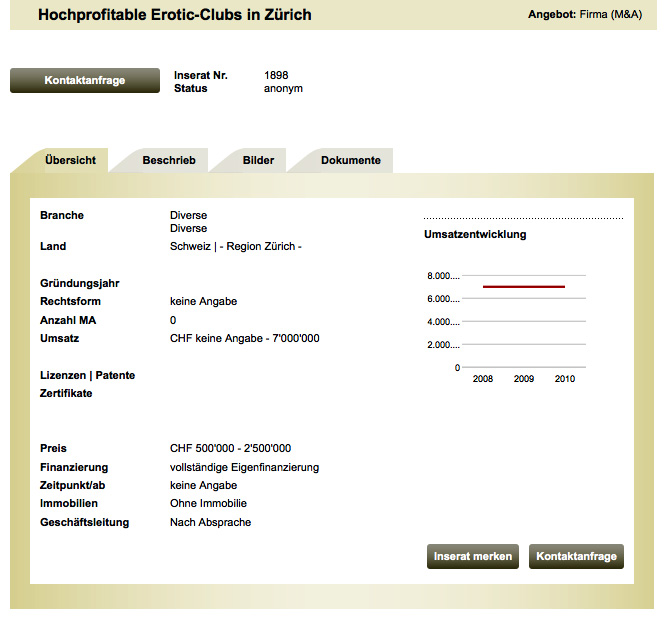This screenshot has width=664, height=620.
Task: Go to the Dokumente tab
Action: tap(350, 160)
